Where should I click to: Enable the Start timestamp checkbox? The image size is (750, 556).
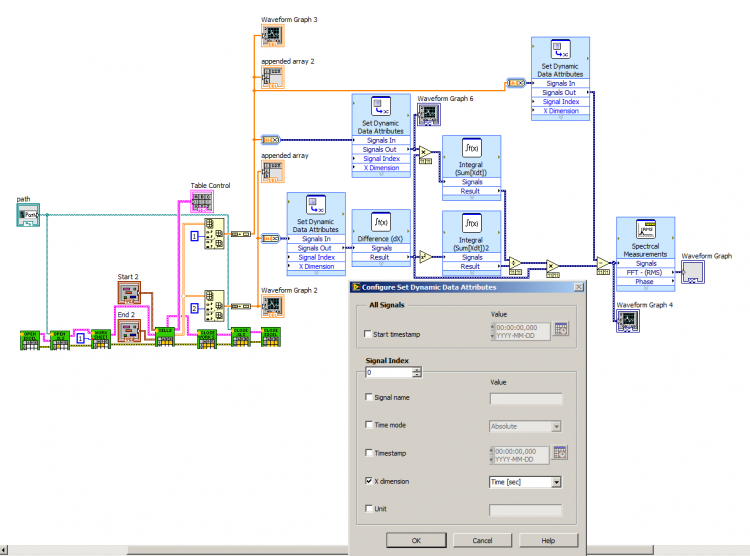point(368,334)
